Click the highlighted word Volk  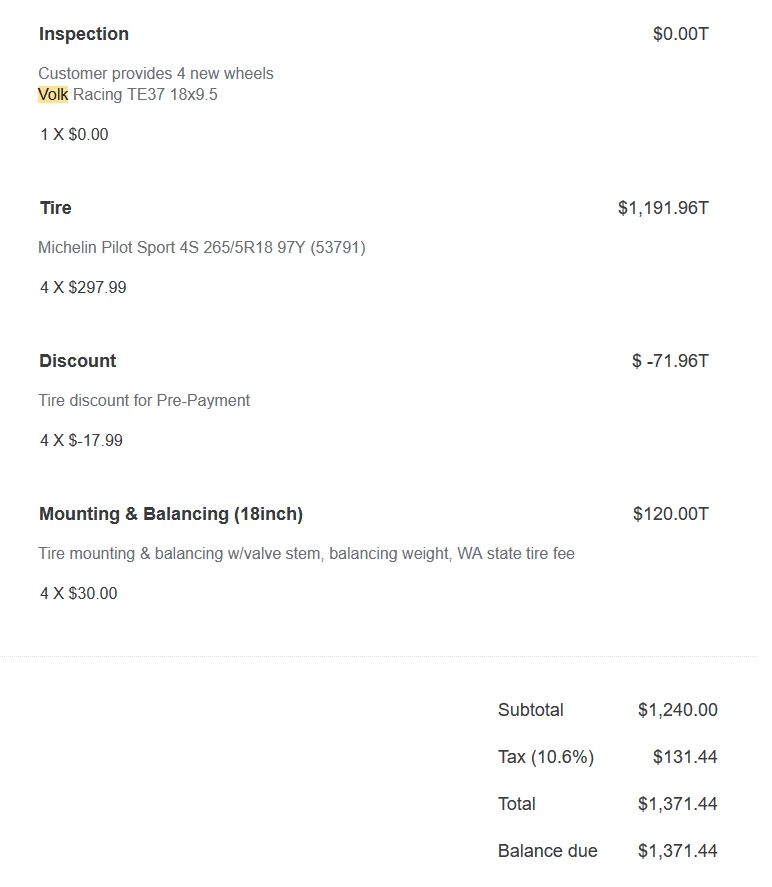tap(53, 95)
